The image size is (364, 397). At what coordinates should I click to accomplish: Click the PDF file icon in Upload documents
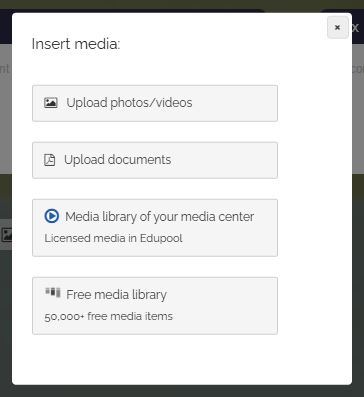50,160
